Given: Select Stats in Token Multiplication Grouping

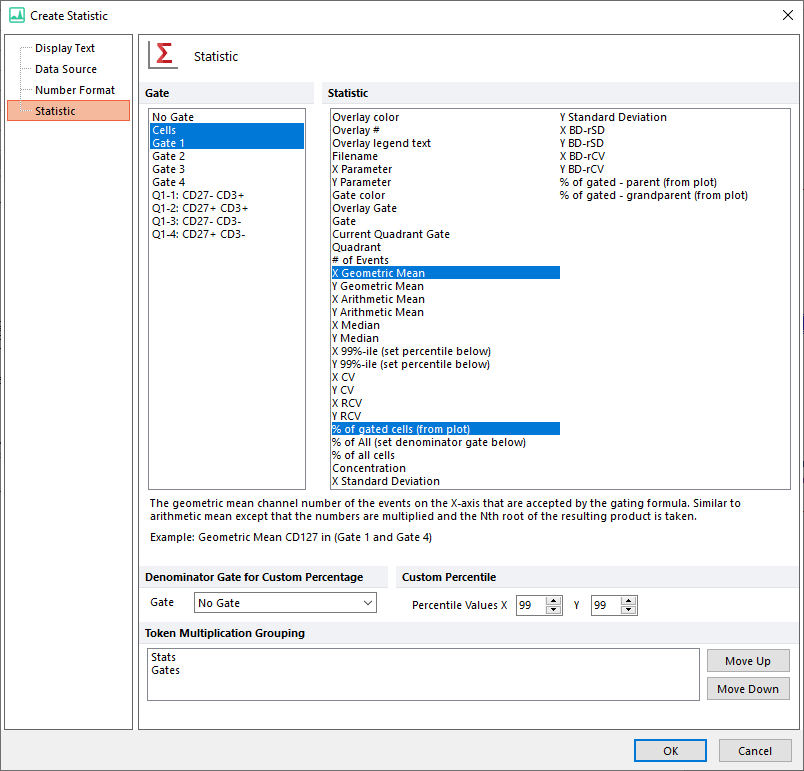Looking at the screenshot, I should [x=423, y=657].
